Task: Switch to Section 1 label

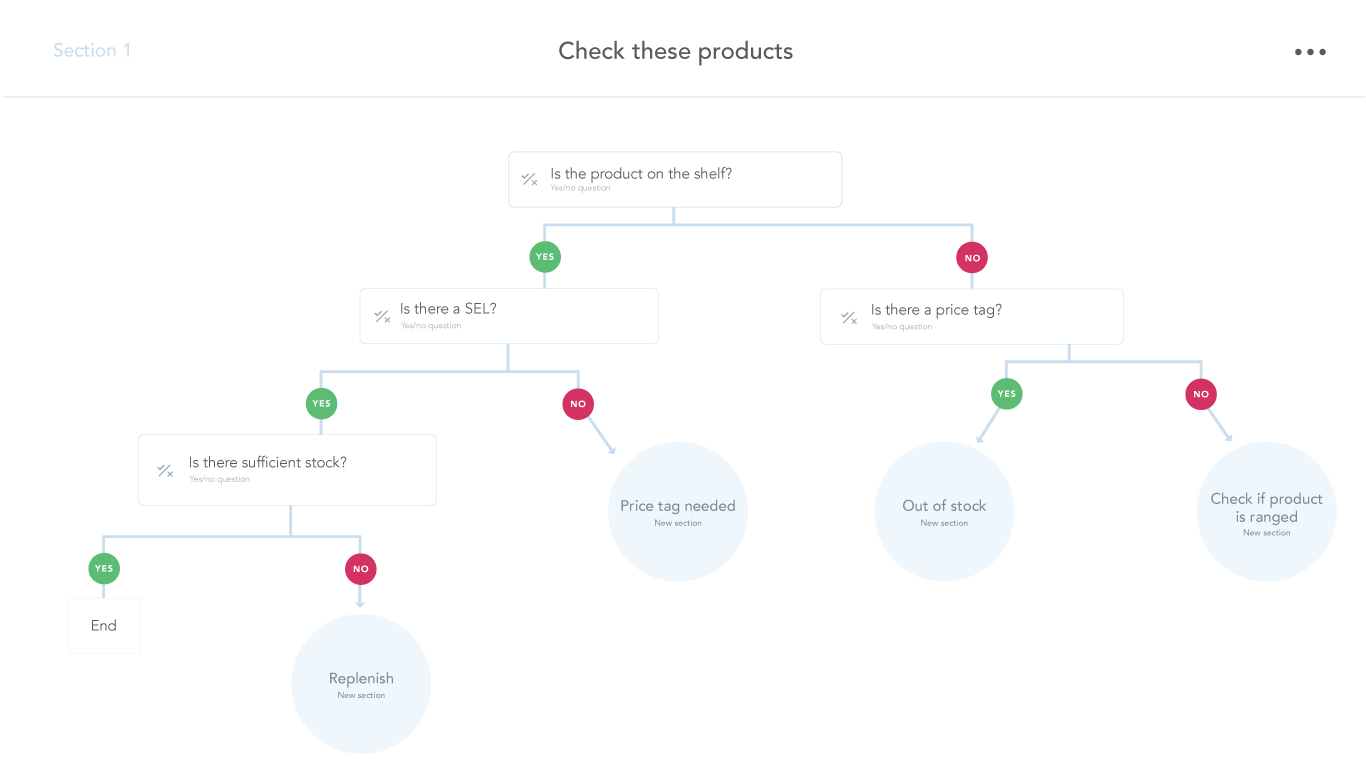Action: tap(92, 51)
